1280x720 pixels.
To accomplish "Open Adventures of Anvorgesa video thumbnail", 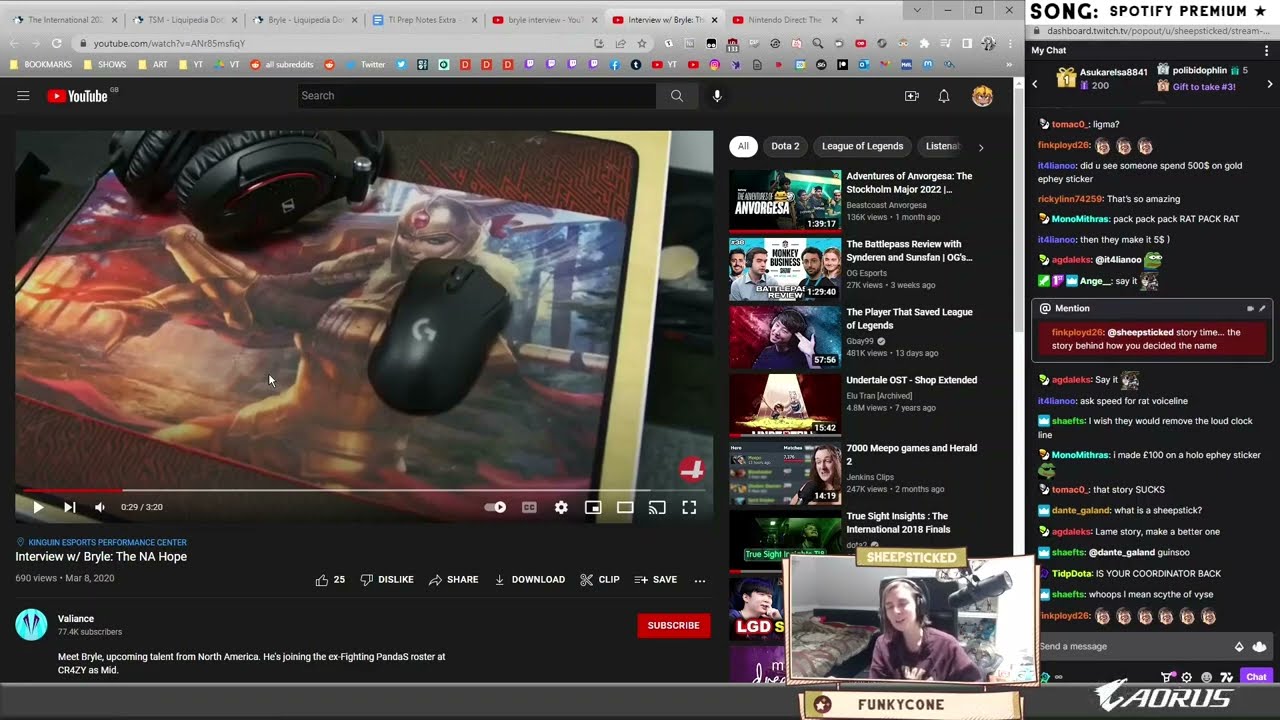I will pyautogui.click(x=785, y=201).
